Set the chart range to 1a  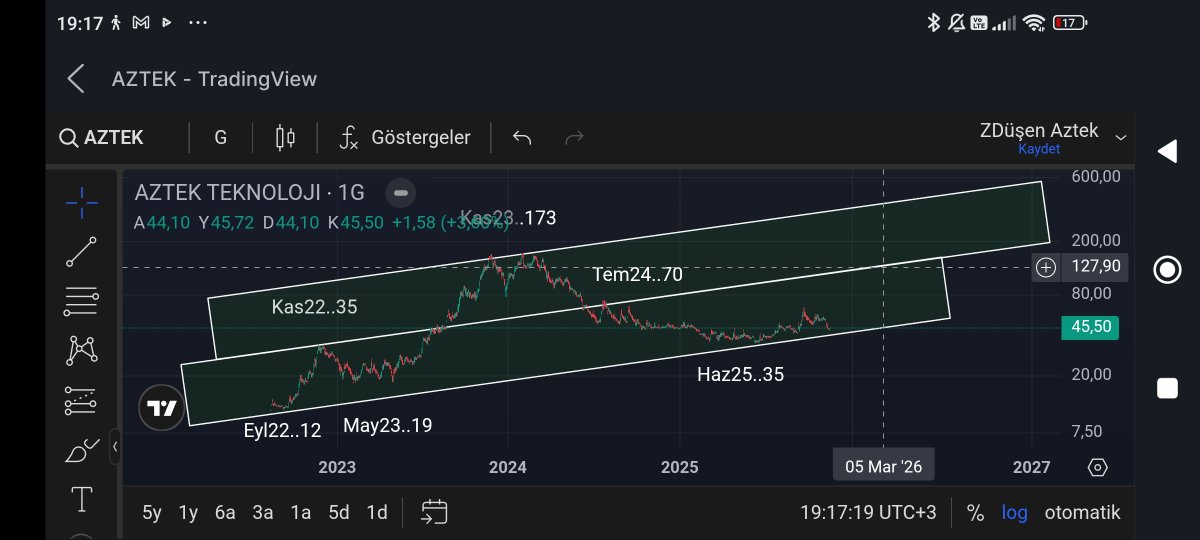(301, 513)
